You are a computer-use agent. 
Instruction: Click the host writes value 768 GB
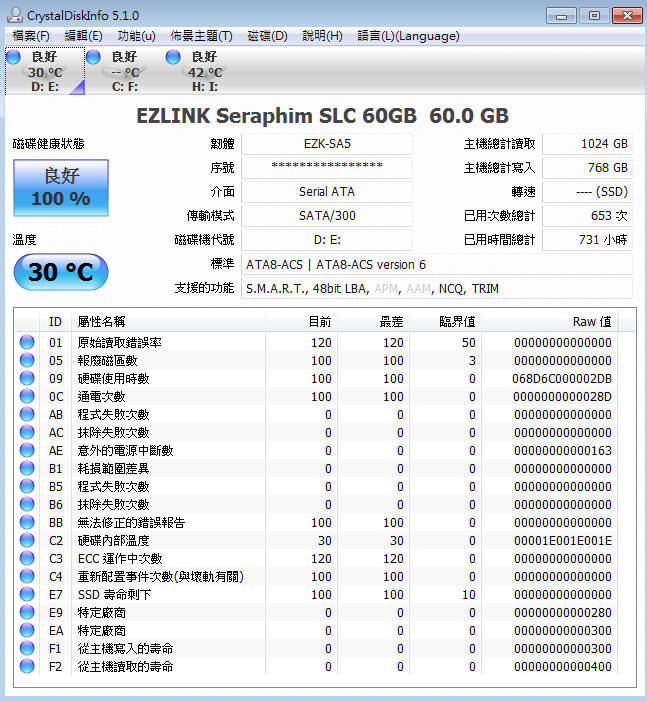click(587, 168)
